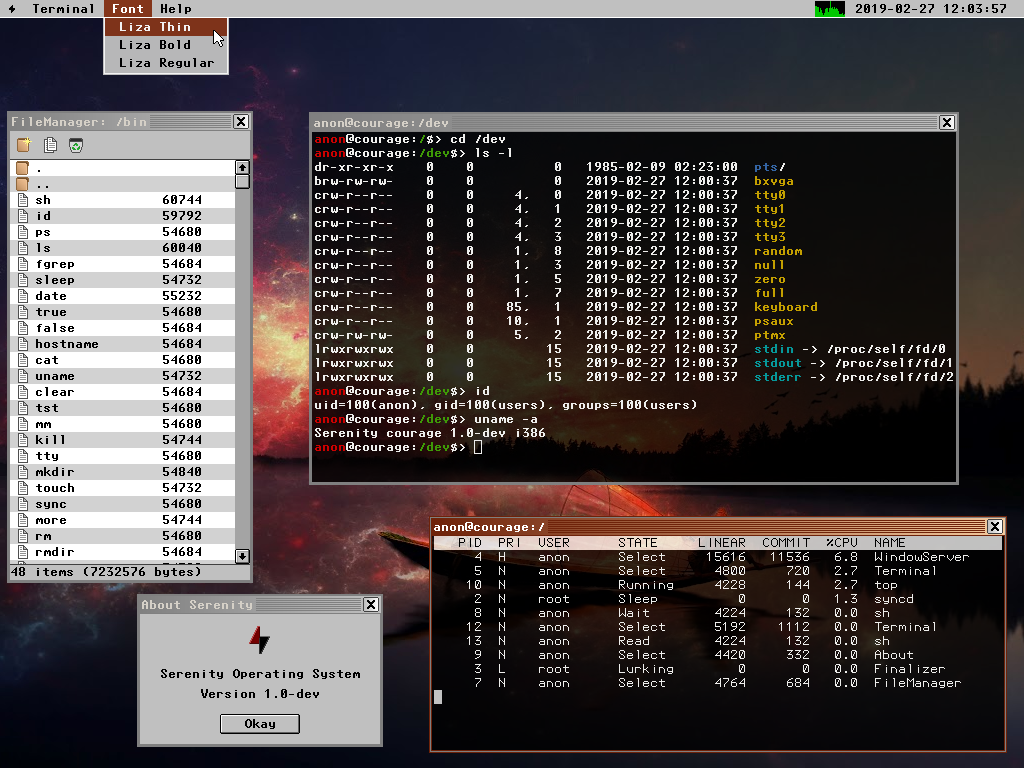Screen dimensions: 1024x768
Task: Click the scroll up arrow in FileManager
Action: pyautogui.click(x=242, y=168)
